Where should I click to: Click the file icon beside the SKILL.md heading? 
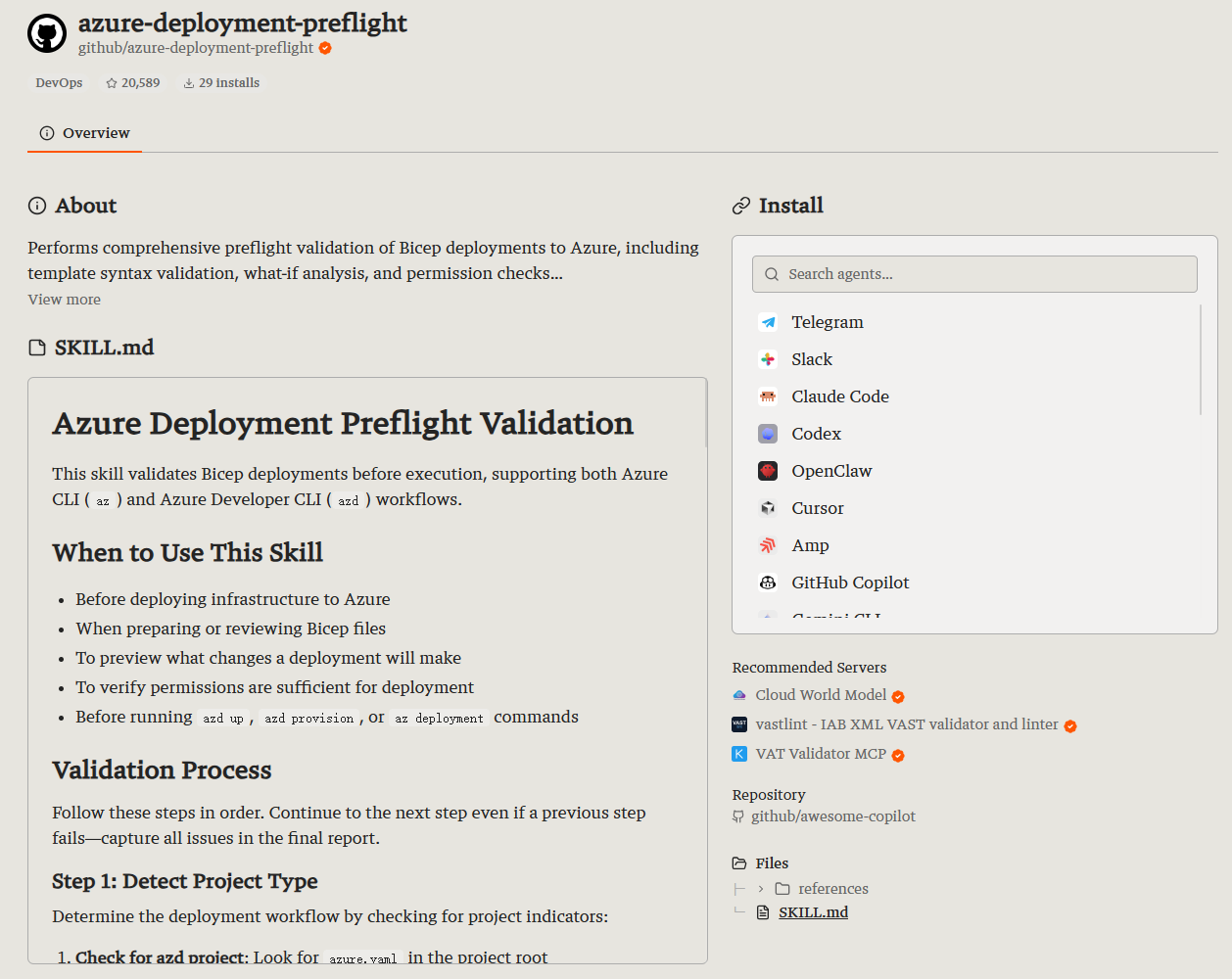[37, 348]
